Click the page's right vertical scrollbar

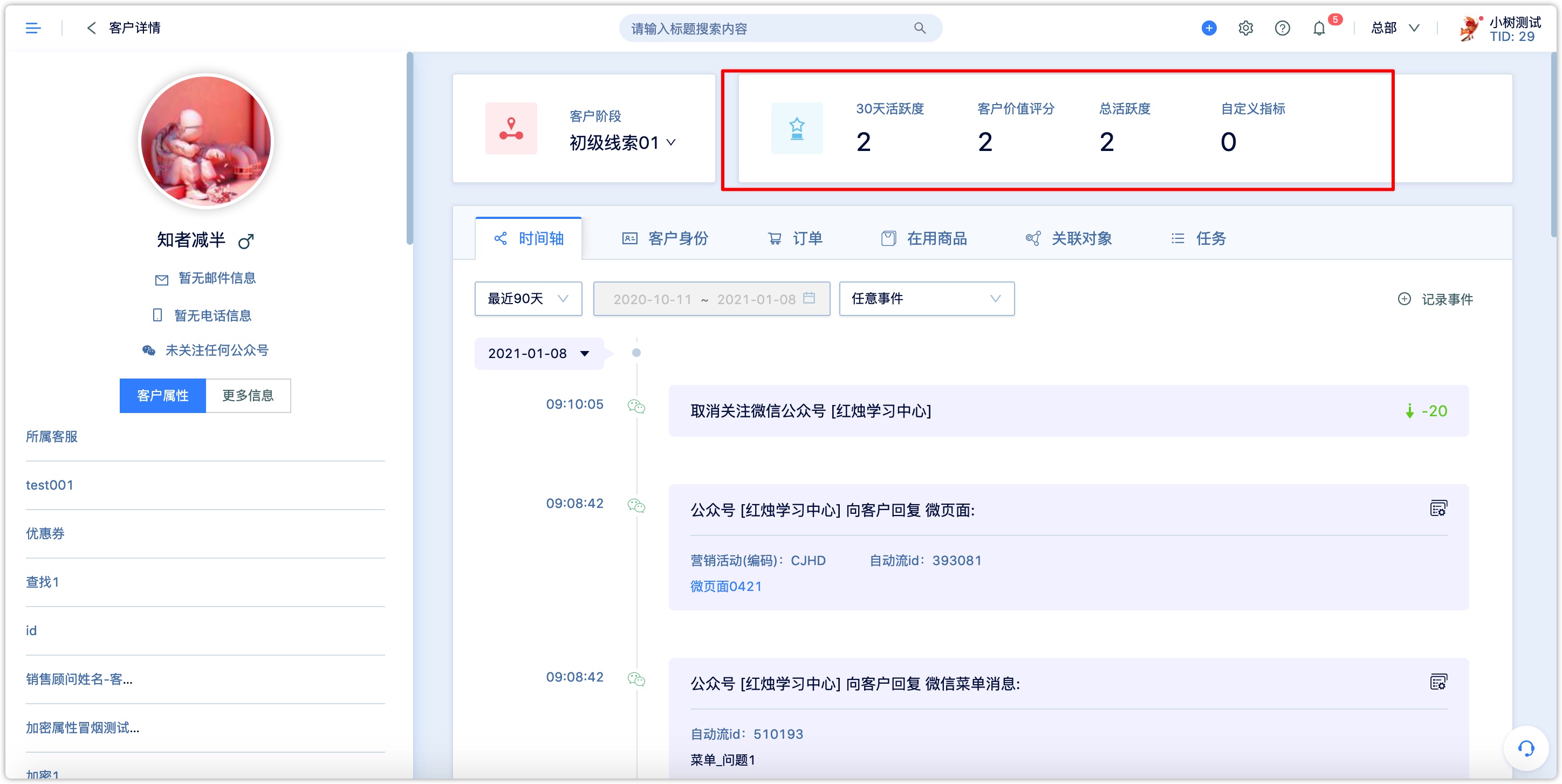point(1554,146)
